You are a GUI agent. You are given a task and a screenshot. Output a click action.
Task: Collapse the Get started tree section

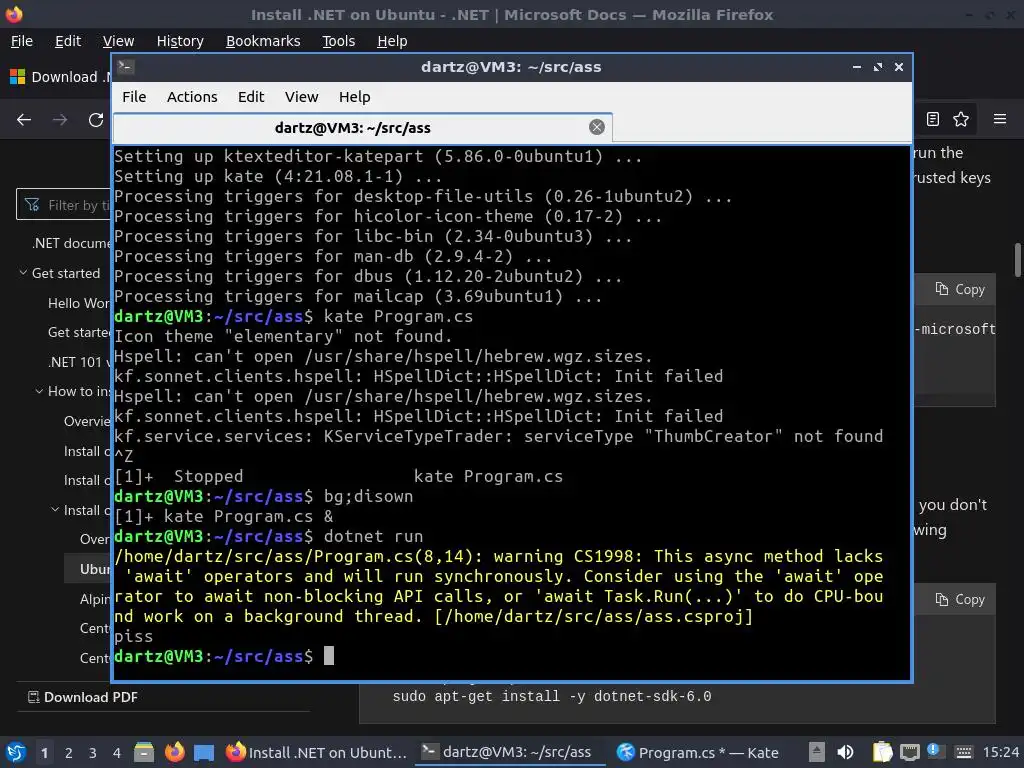pyautogui.click(x=23, y=273)
